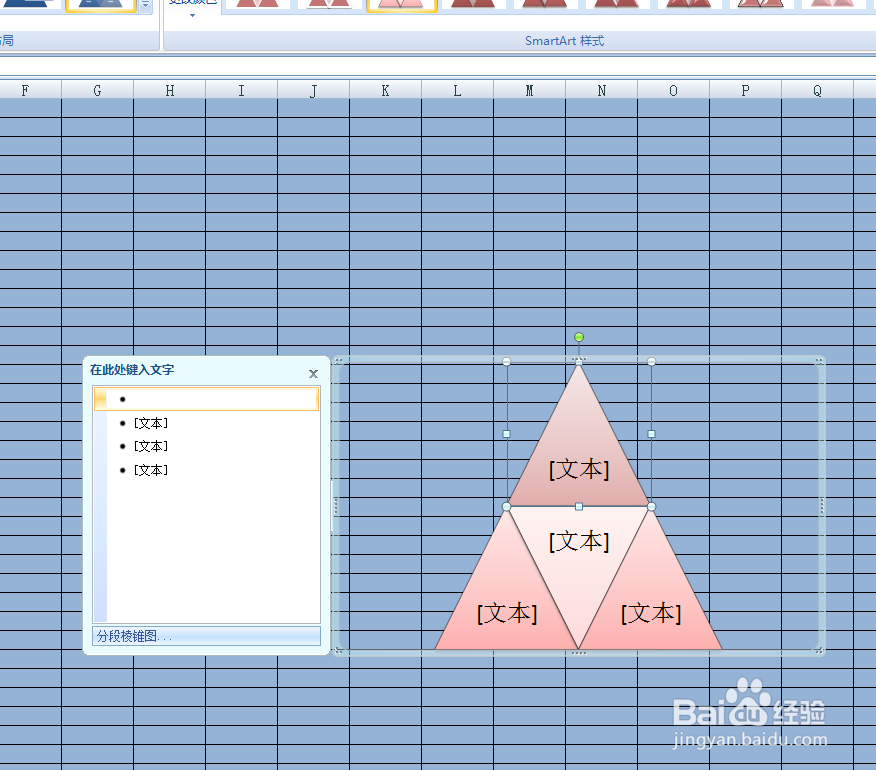Close the text pane titled 在此处键入文字
This screenshot has height=770, width=876.
coord(313,374)
